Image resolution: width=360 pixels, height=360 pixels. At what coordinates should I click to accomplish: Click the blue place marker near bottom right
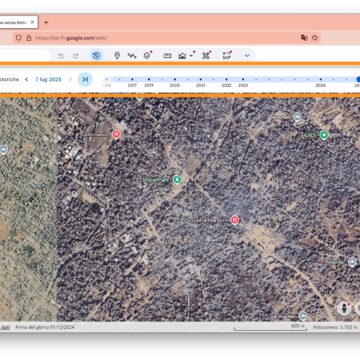pyautogui.click(x=303, y=316)
